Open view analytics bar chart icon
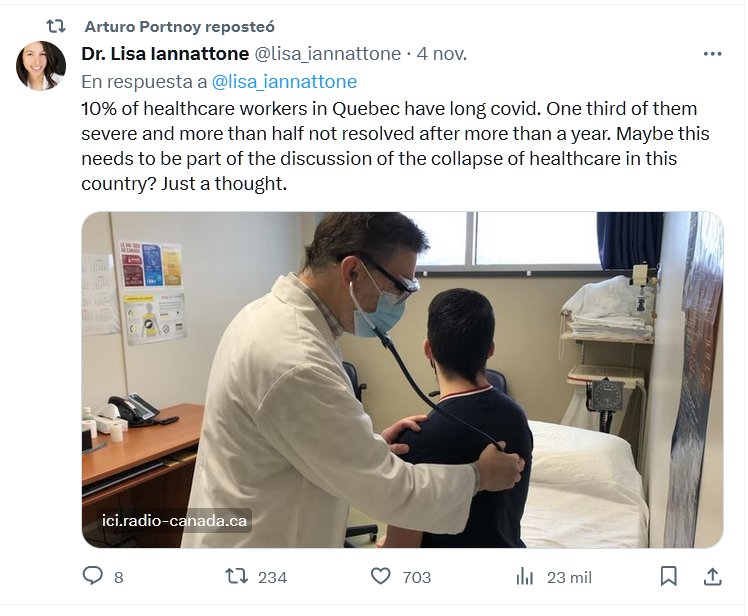748x616 pixels. 524,576
